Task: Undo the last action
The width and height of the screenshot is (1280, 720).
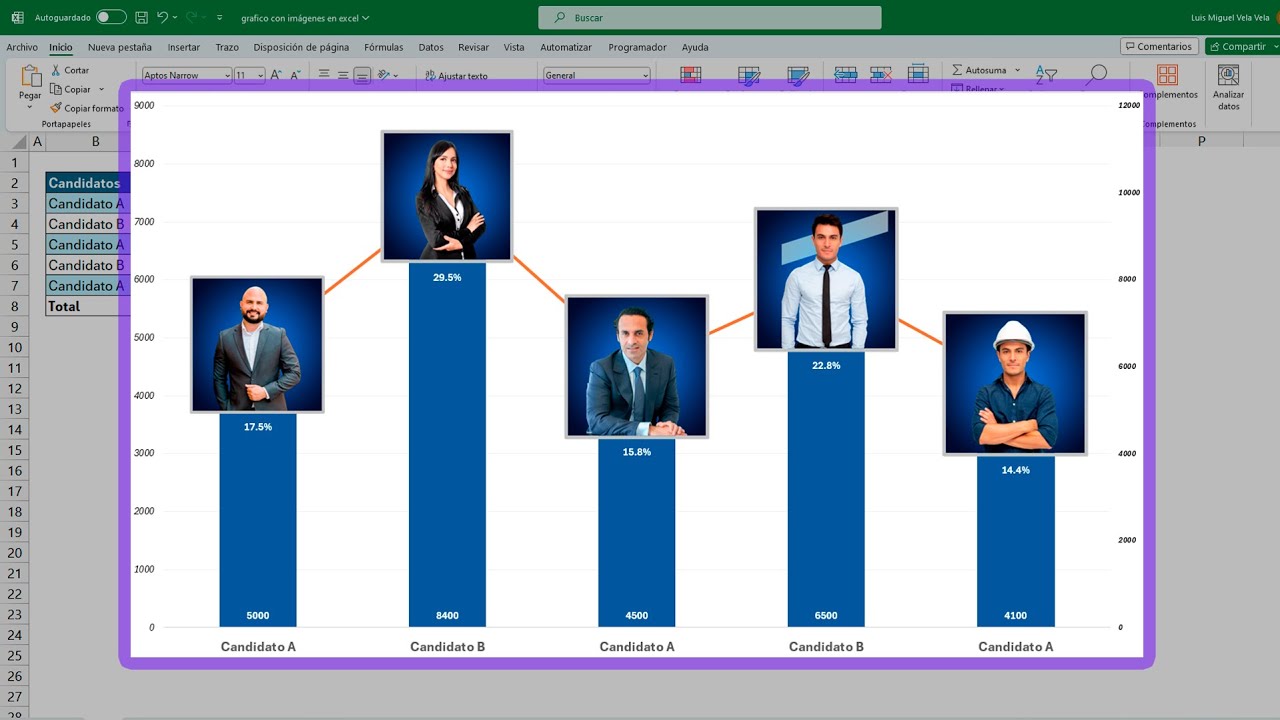Action: tap(162, 17)
